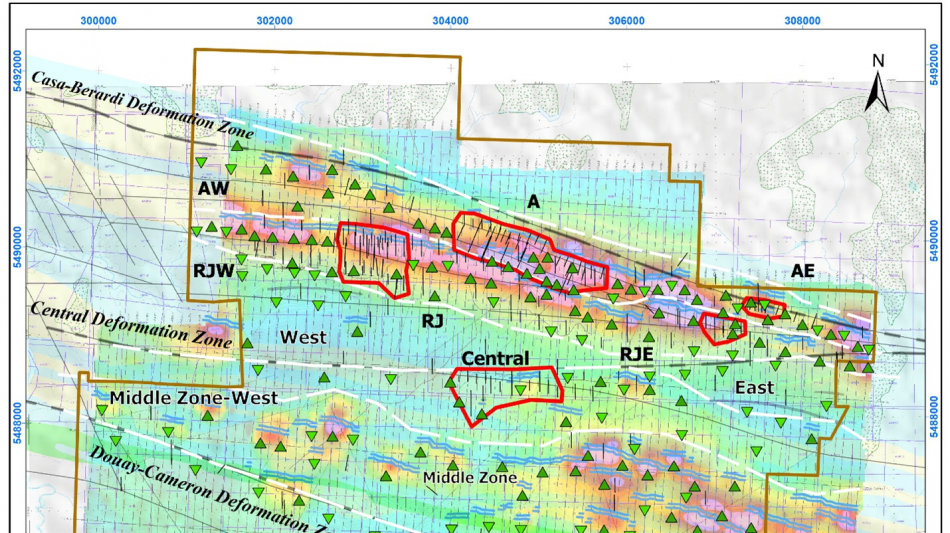Image resolution: width=950 pixels, height=533 pixels.
Task: Select the AE zone label
Action: [802, 271]
